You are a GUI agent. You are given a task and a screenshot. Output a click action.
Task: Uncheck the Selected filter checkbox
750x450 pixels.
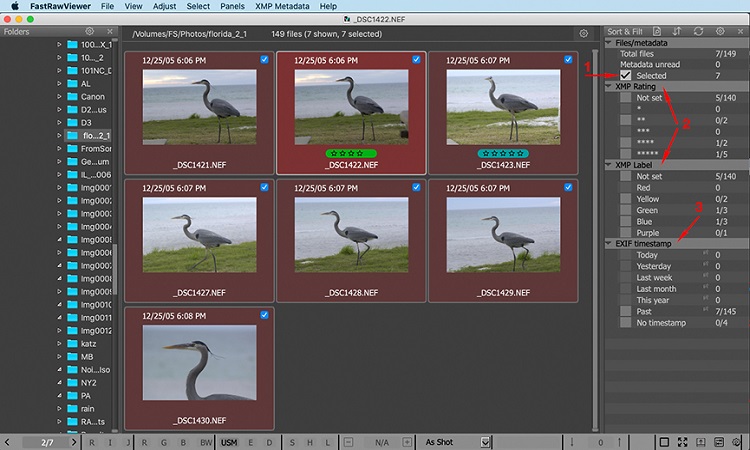(626, 76)
